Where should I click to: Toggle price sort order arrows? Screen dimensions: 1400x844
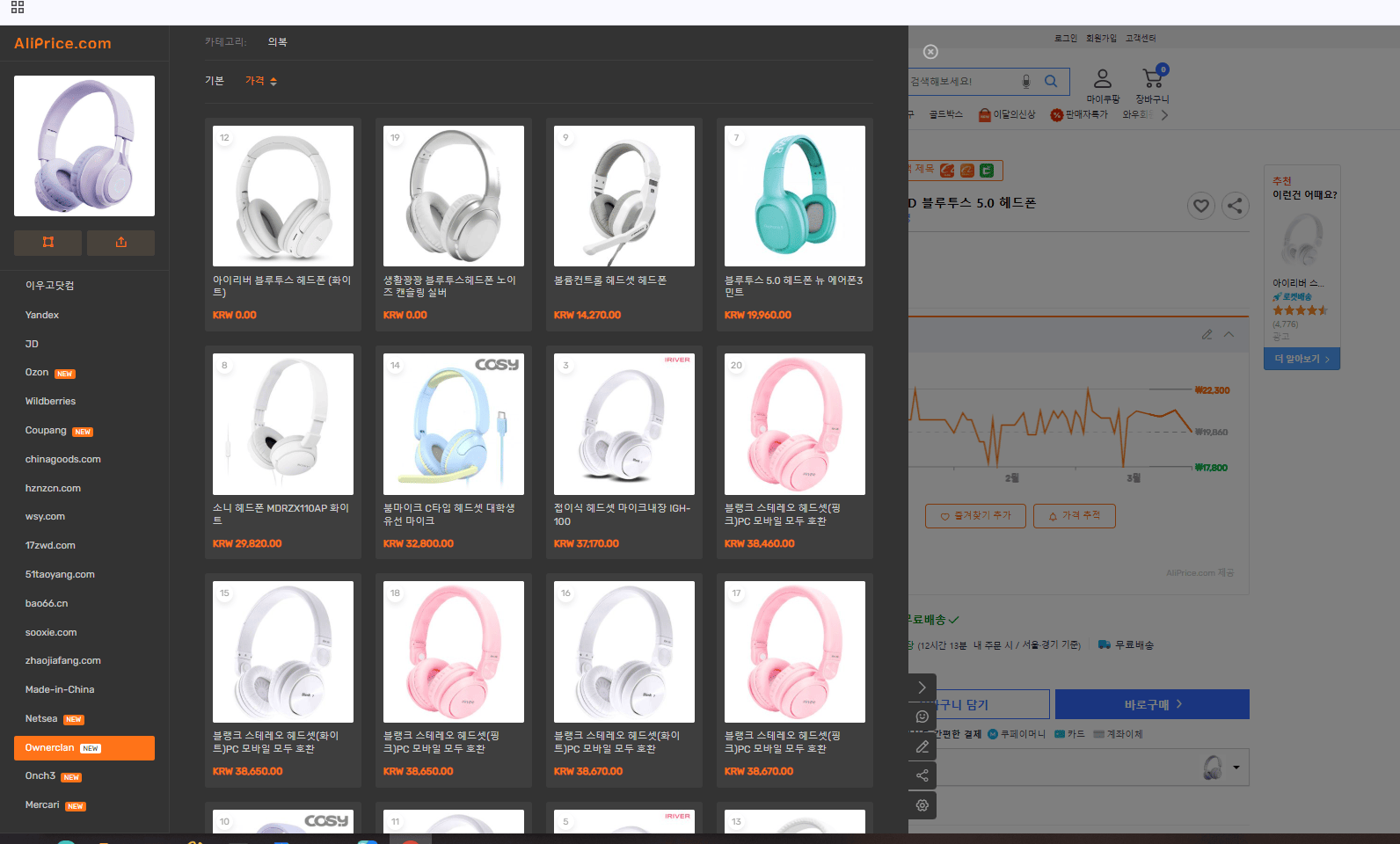pyautogui.click(x=273, y=82)
